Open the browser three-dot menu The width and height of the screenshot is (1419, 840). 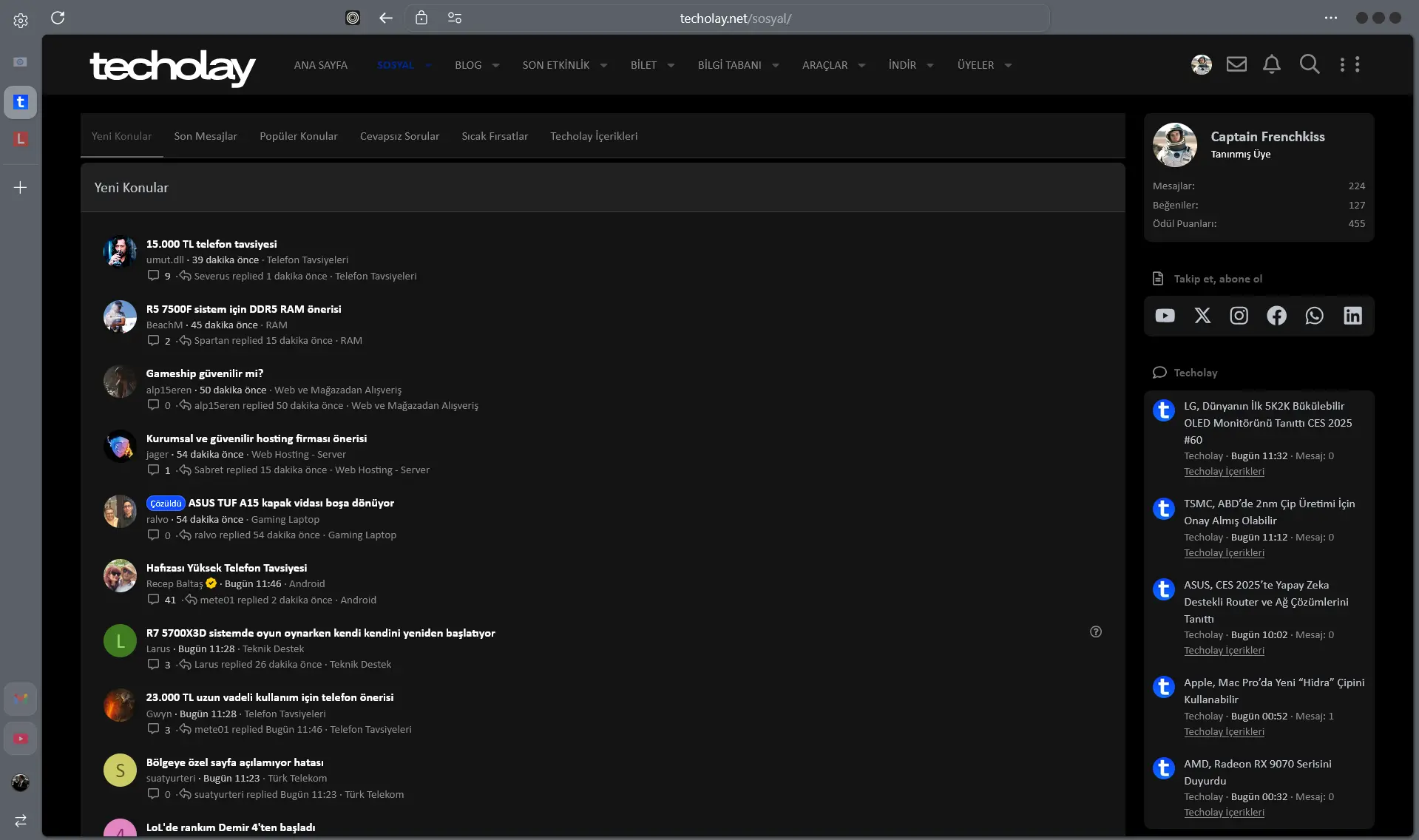(1331, 18)
